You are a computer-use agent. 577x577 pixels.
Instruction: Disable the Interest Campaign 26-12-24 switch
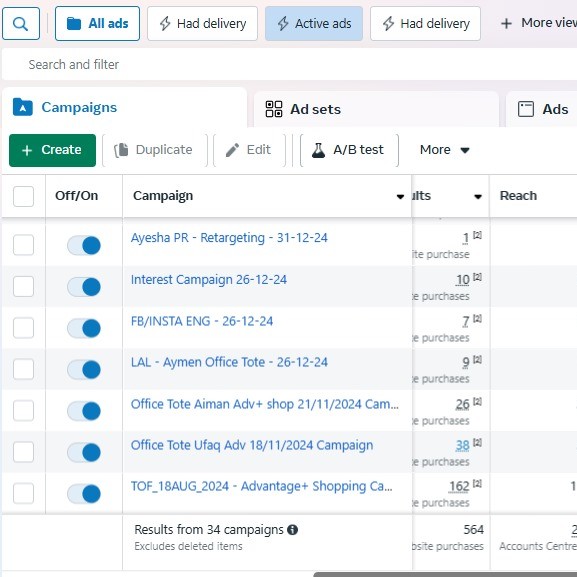84,287
